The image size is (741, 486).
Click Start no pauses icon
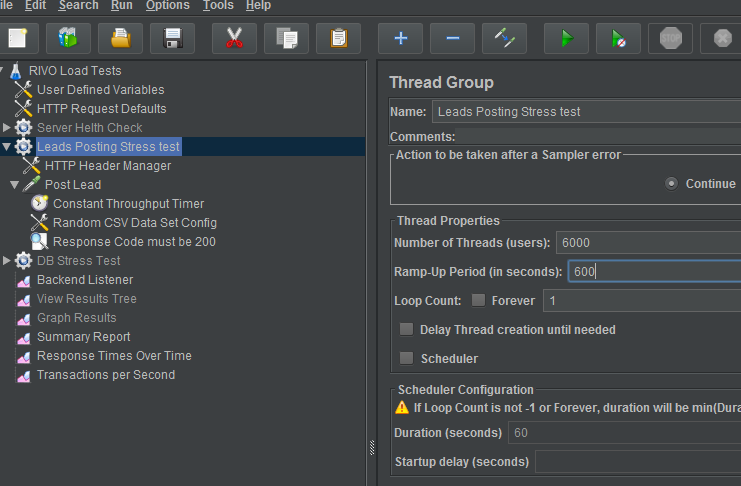tap(619, 38)
